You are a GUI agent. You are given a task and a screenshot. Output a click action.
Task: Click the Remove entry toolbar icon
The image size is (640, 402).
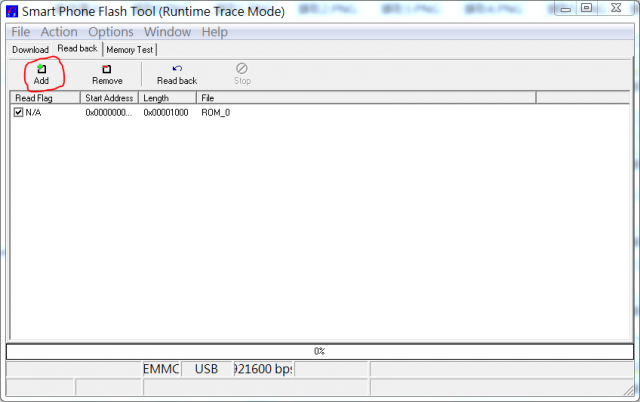coord(107,69)
